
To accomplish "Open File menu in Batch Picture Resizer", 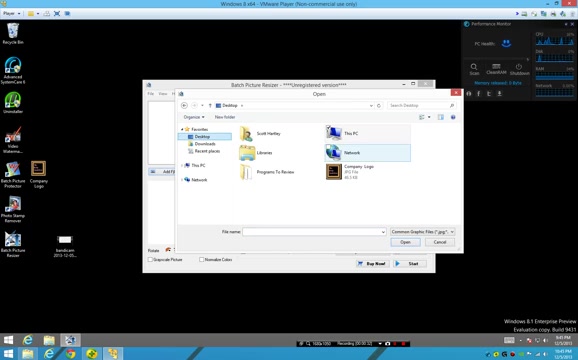I will 151,94.
